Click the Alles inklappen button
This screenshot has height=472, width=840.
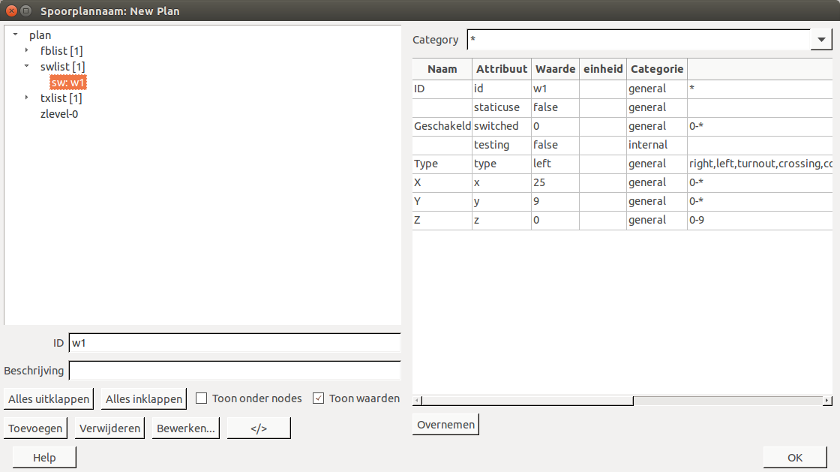(145, 398)
